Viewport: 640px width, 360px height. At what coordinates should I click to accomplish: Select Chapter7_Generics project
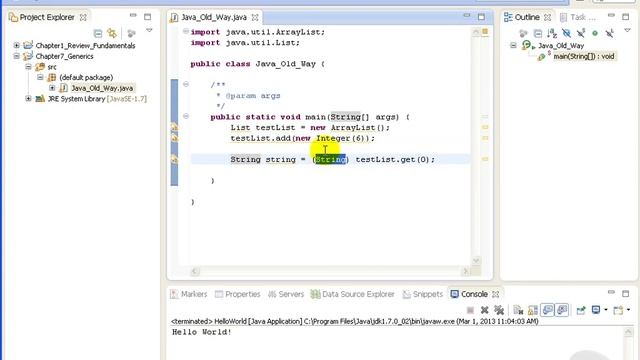tap(64, 56)
